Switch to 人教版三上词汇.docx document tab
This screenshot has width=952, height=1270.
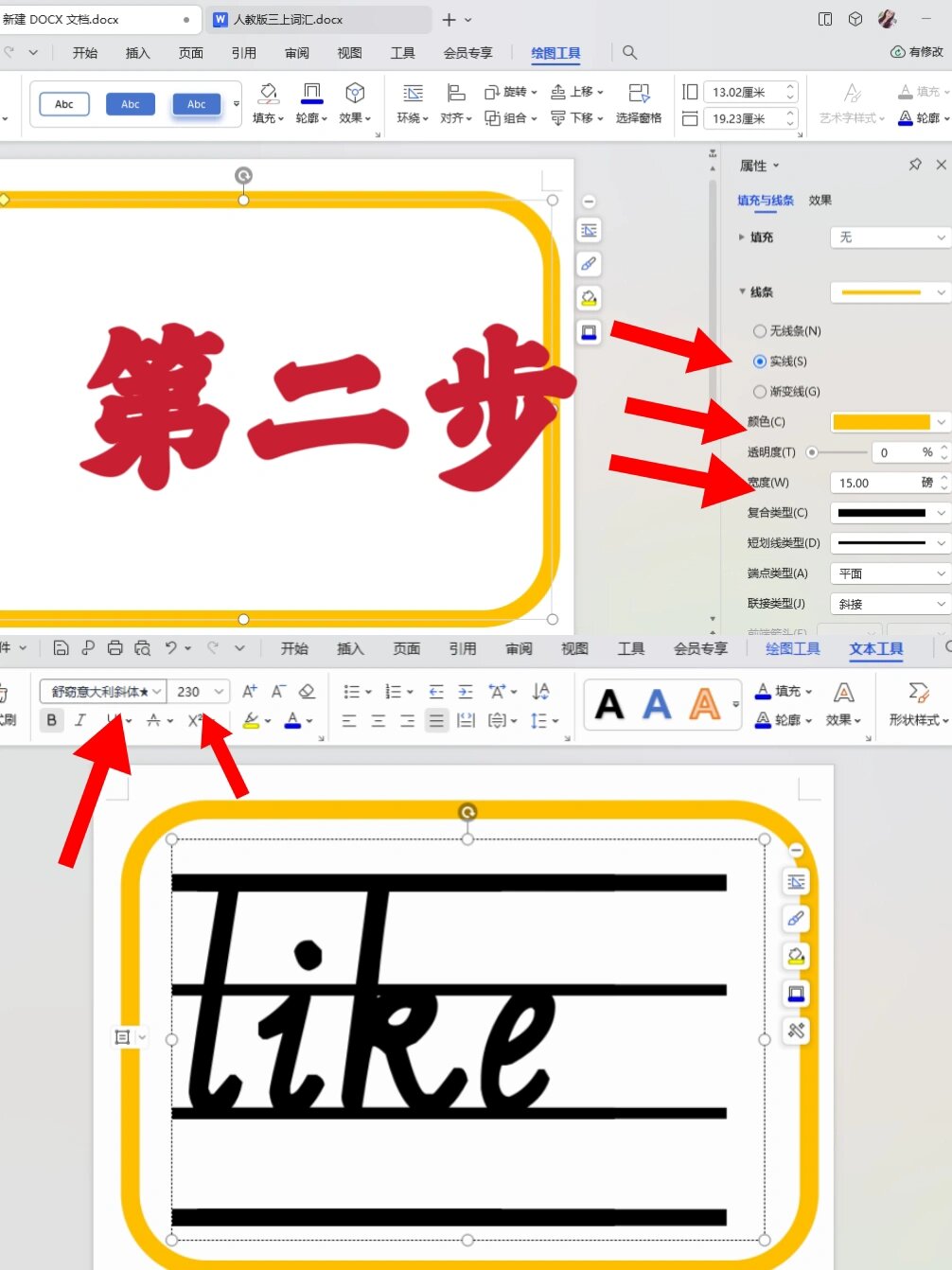coord(288,19)
